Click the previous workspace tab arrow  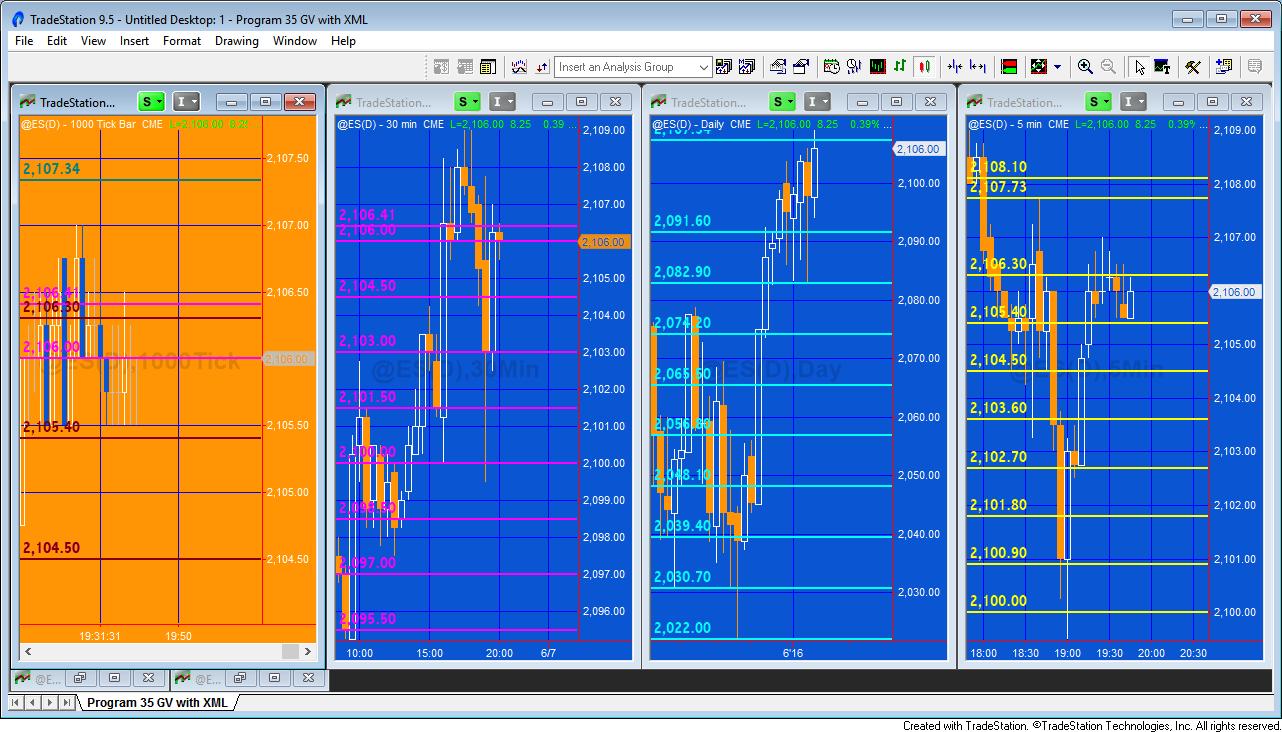(35, 702)
